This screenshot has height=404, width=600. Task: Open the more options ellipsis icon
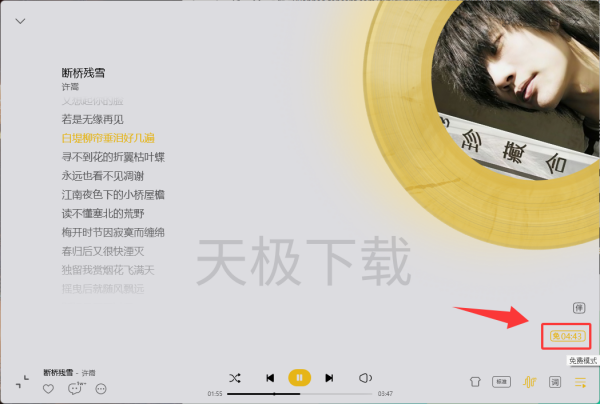(x=101, y=389)
